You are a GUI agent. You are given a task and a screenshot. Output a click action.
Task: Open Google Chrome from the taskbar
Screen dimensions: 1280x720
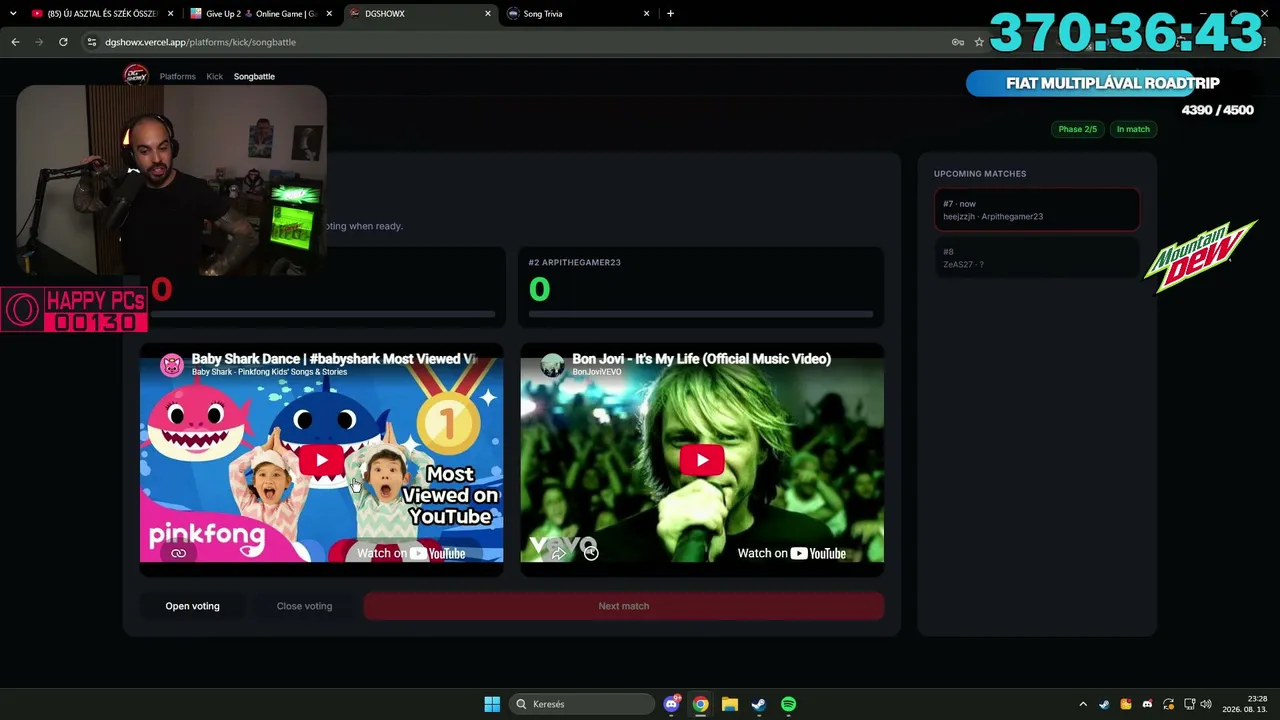pos(701,704)
